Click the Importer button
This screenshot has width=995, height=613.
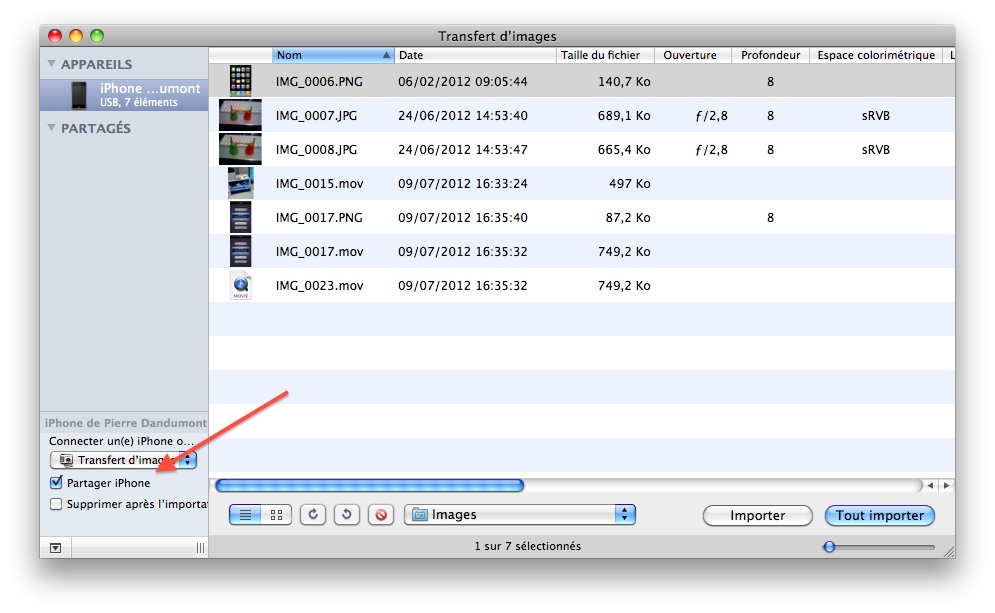(757, 516)
